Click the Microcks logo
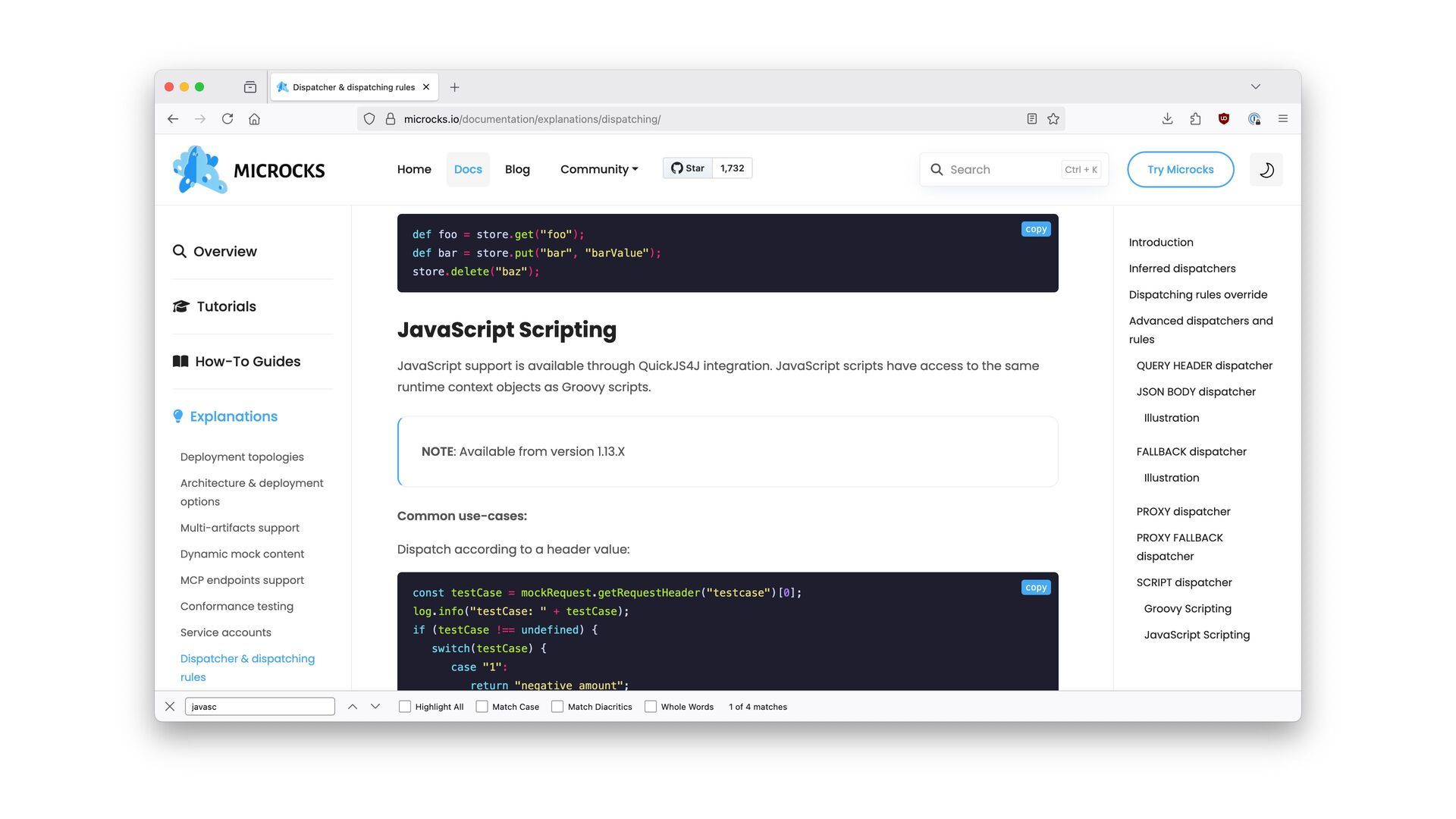Screen dimensions: 1456x819 coord(249,170)
